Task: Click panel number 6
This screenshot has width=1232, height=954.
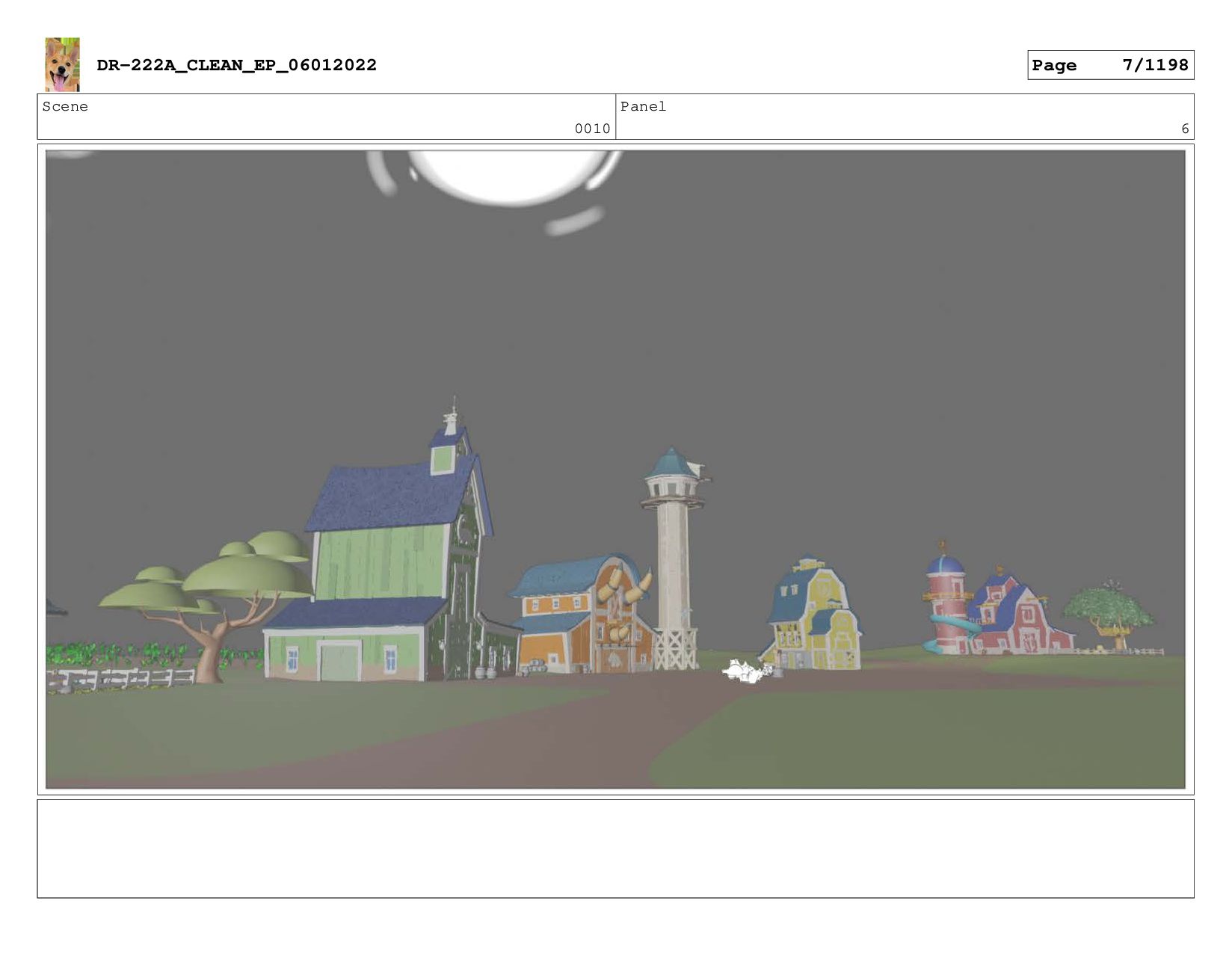Action: pyautogui.click(x=1185, y=129)
